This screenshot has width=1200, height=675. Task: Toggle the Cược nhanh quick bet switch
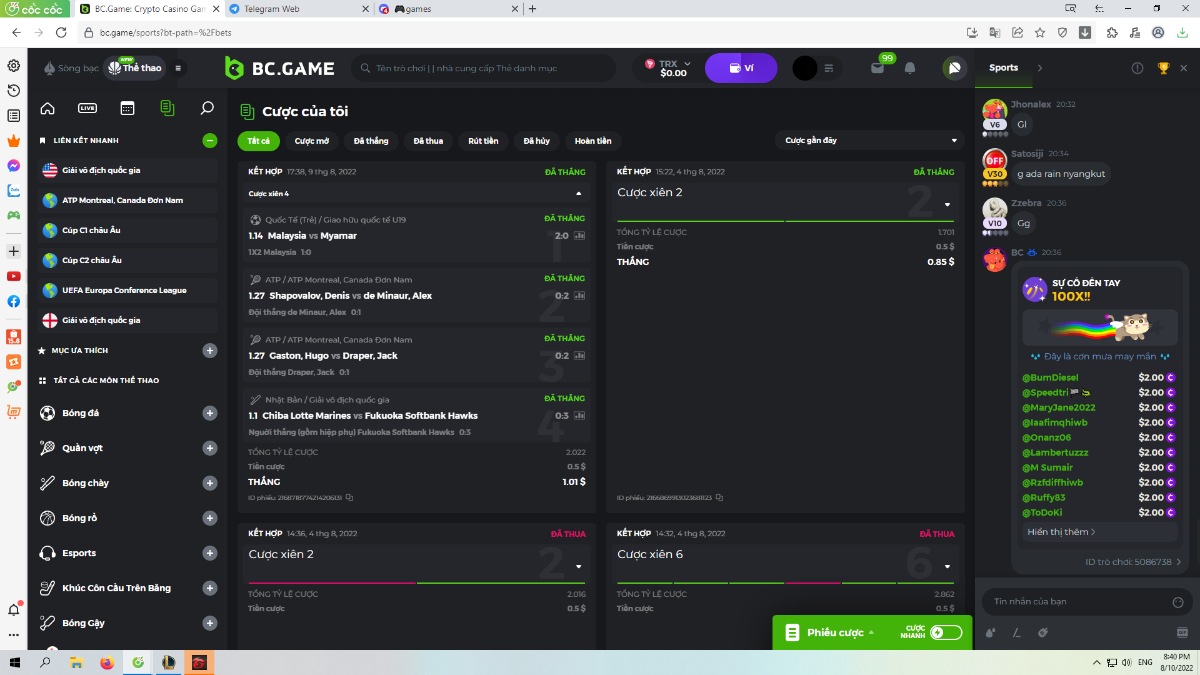click(945, 632)
